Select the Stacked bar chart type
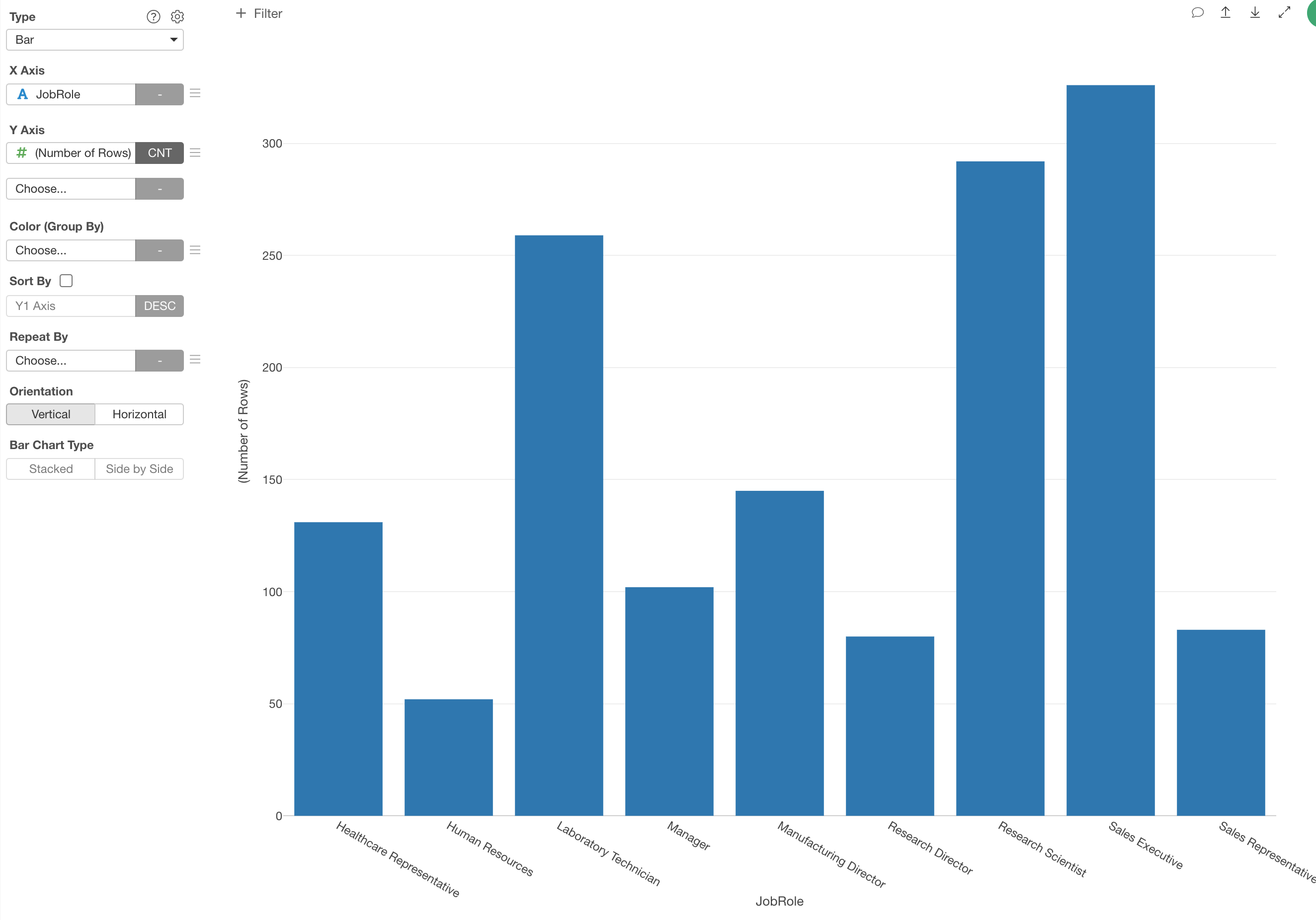The width and height of the screenshot is (1316, 920). point(51,468)
